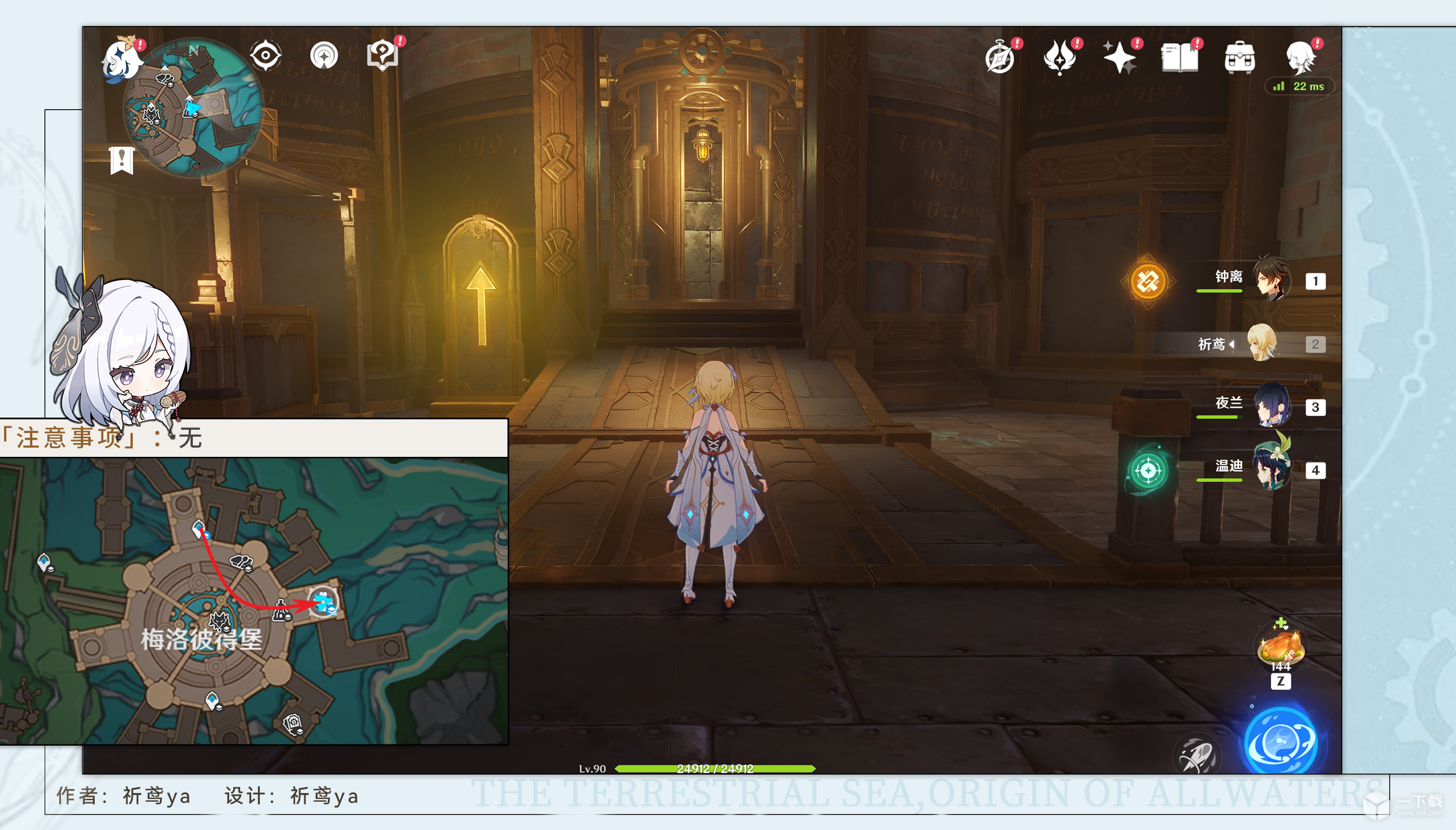This screenshot has width=1456, height=830.
Task: Click the design credit 设计: 祈鸢ya
Action: [292, 796]
